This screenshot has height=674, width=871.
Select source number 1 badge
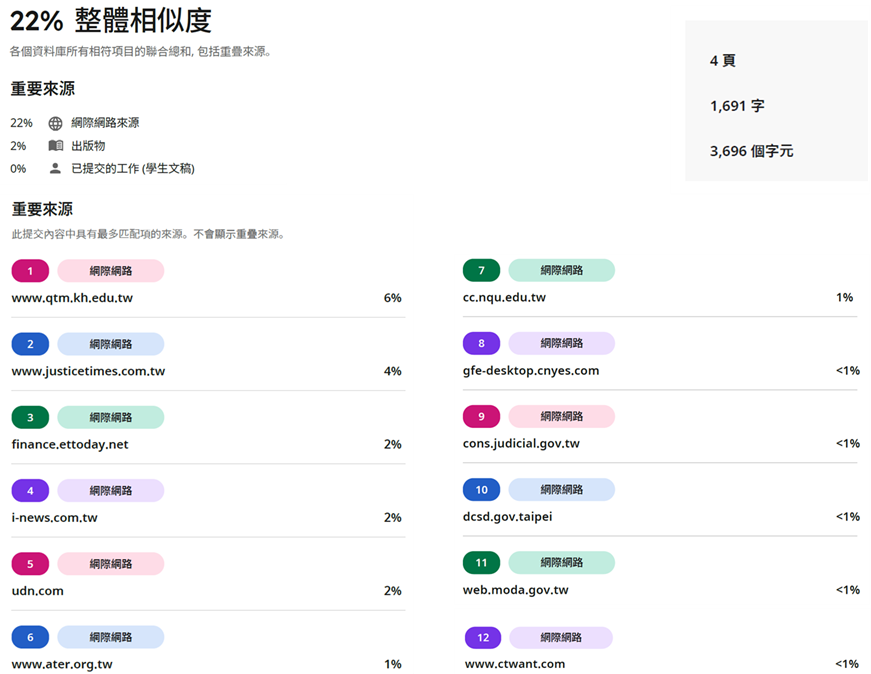30,271
